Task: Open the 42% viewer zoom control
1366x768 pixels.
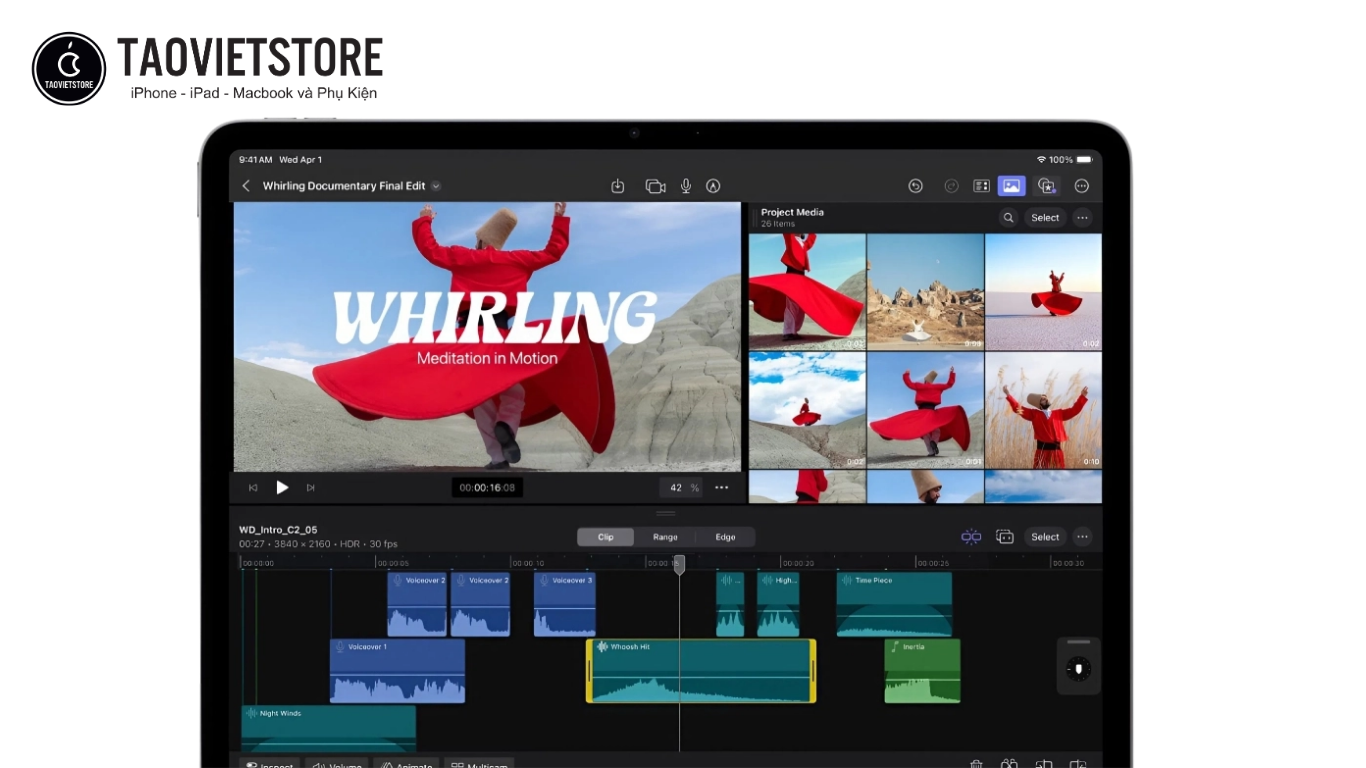Action: pos(680,488)
